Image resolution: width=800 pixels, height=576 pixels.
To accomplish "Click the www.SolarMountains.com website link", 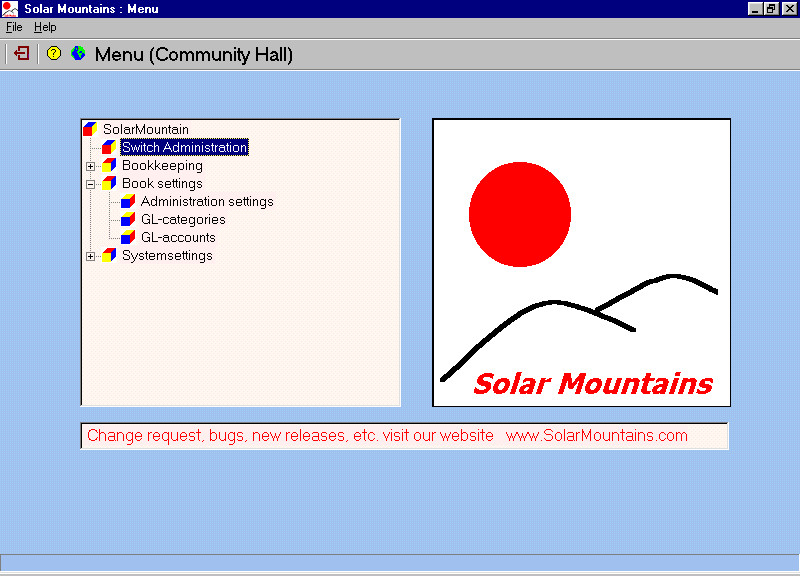I will coord(596,435).
